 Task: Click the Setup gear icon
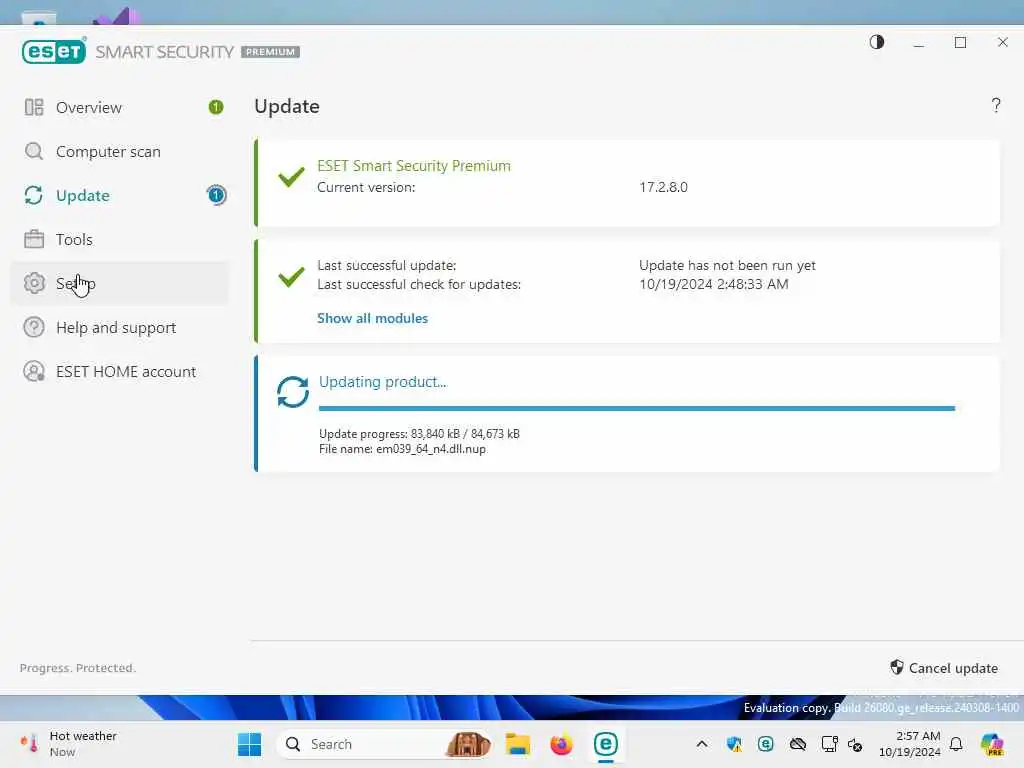(x=34, y=283)
